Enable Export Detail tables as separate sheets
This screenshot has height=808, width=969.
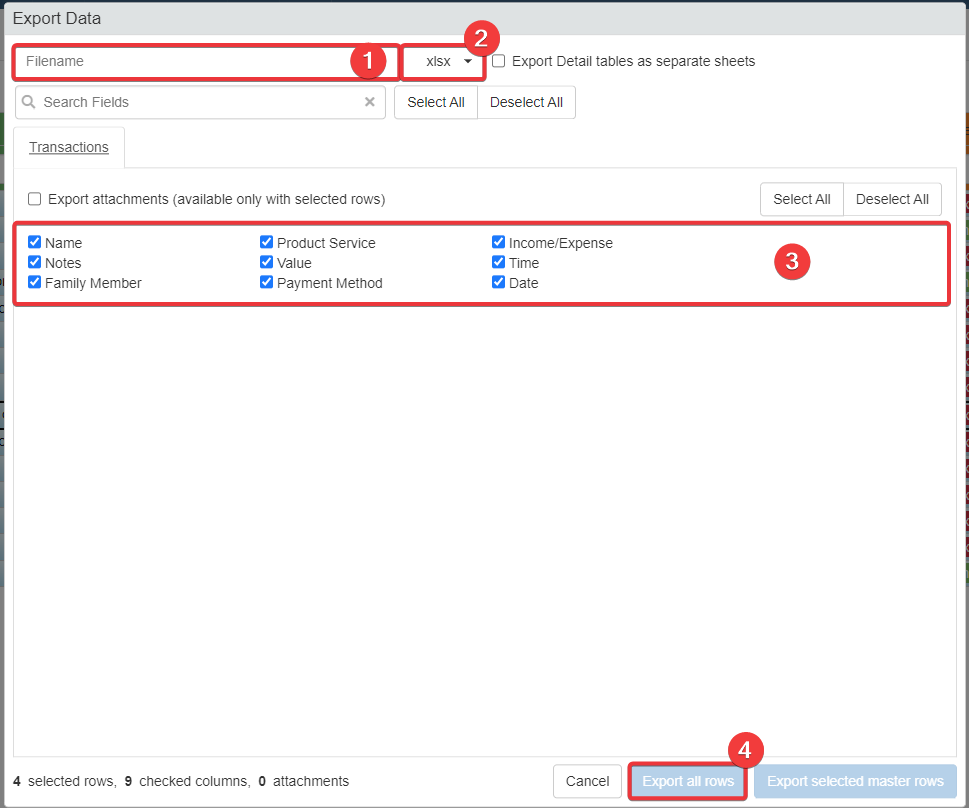pos(499,61)
